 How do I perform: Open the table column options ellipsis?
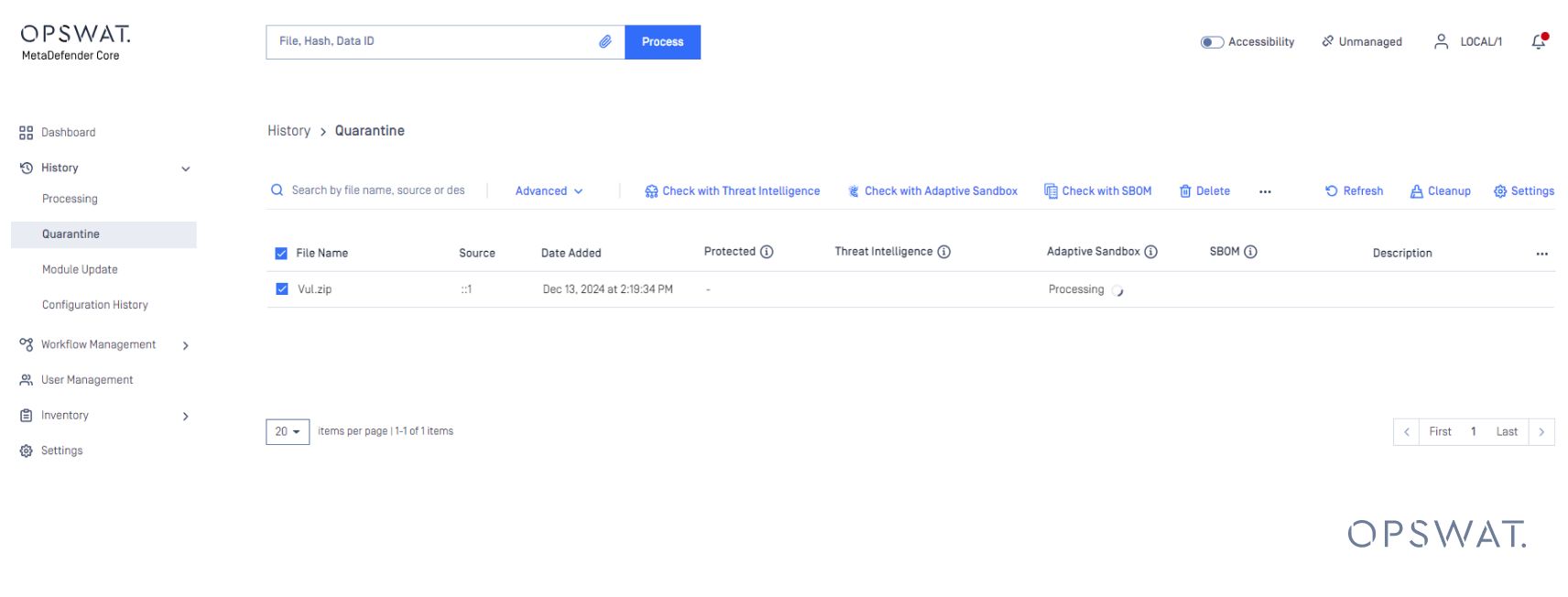point(1541,254)
